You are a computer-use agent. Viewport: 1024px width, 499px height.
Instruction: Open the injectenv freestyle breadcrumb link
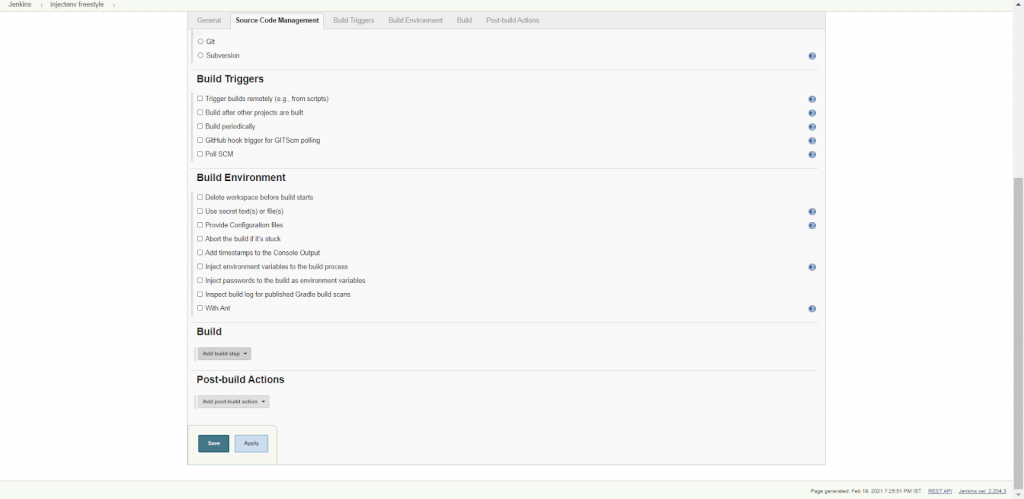tap(77, 5)
